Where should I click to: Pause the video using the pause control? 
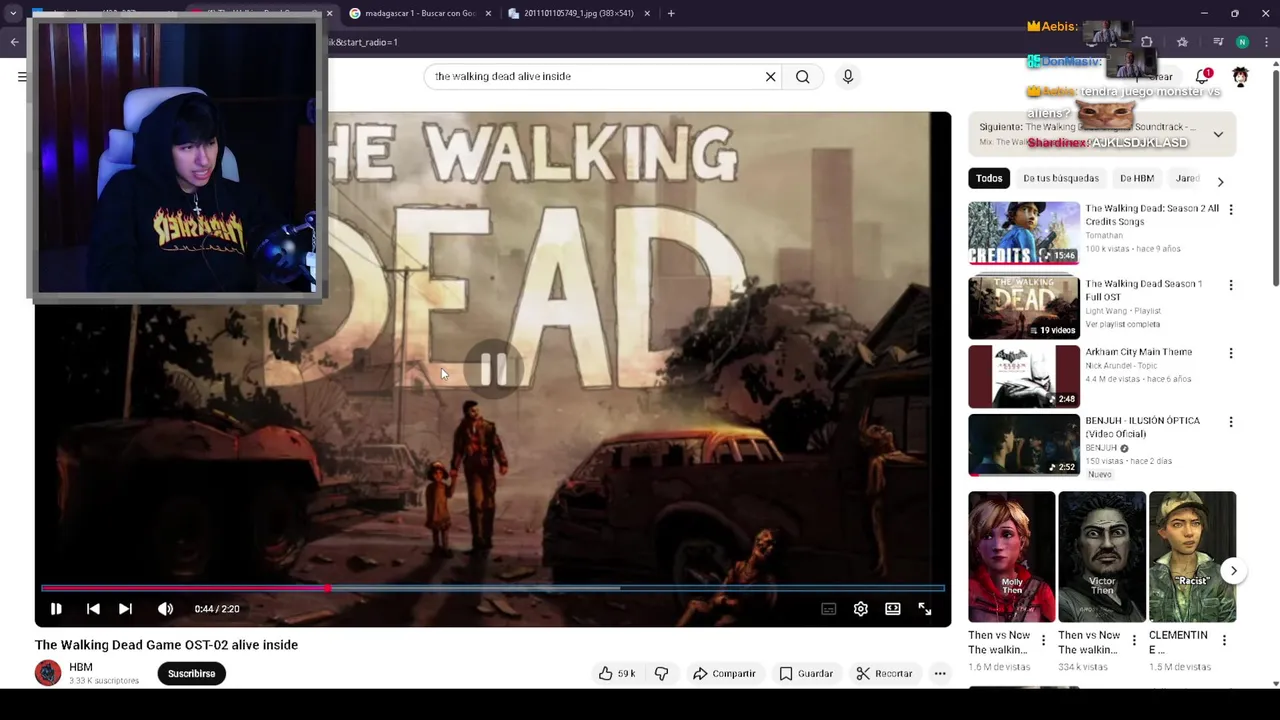(x=56, y=609)
